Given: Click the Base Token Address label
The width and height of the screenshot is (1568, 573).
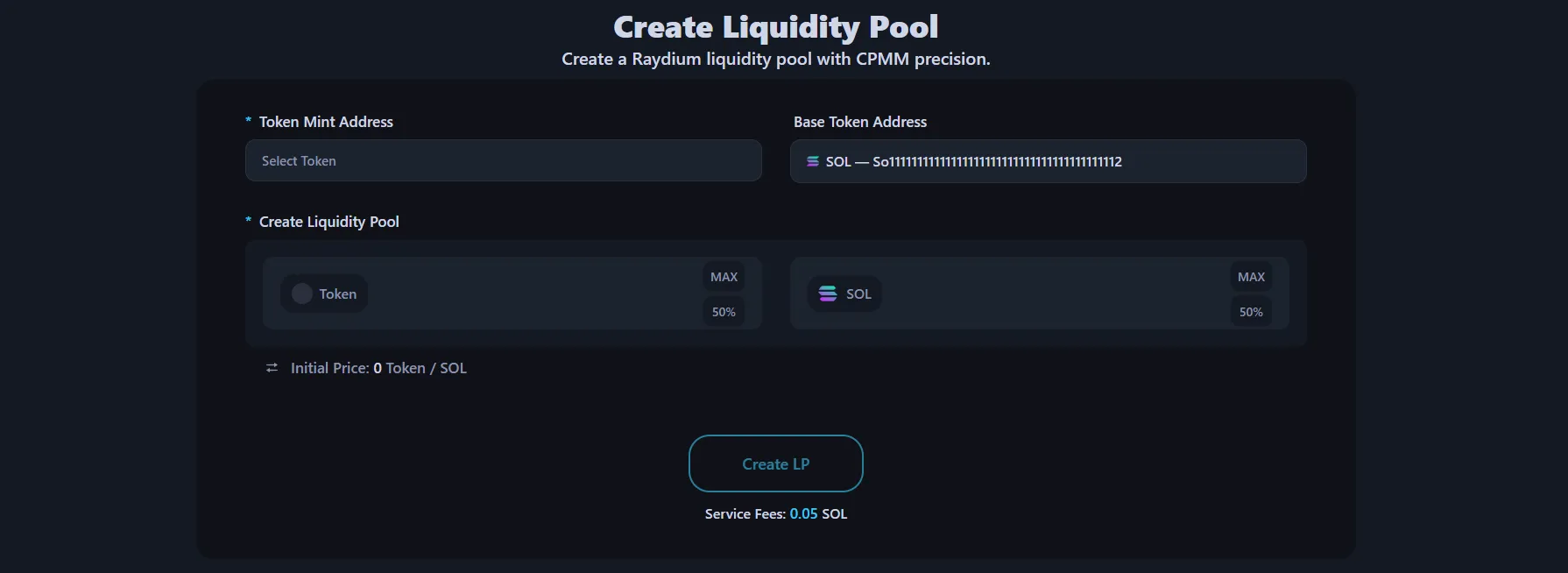Looking at the screenshot, I should click(x=860, y=122).
